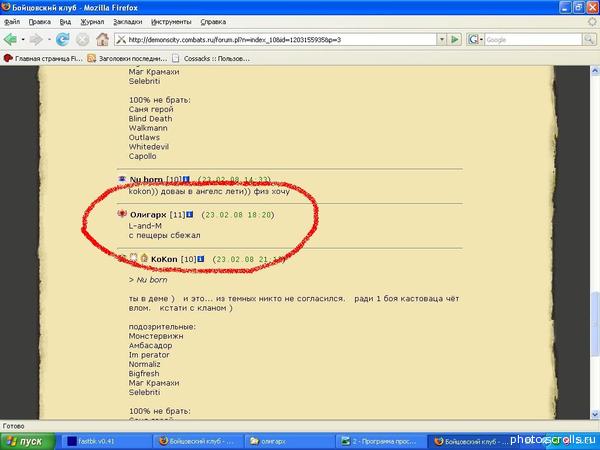Click the Forward arrow in the toolbar
The image size is (600, 450).
(x=36, y=39)
